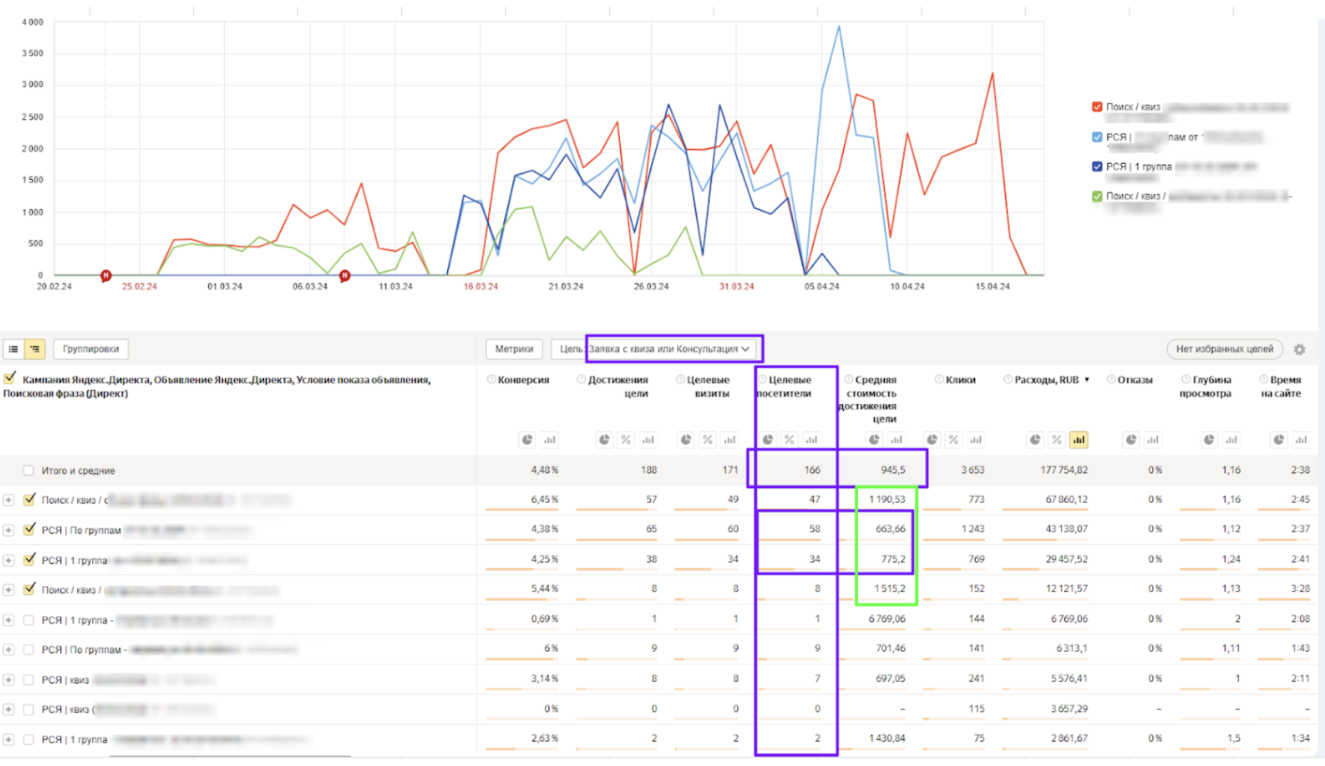
Task: Click the Метрики button
Action: click(514, 349)
